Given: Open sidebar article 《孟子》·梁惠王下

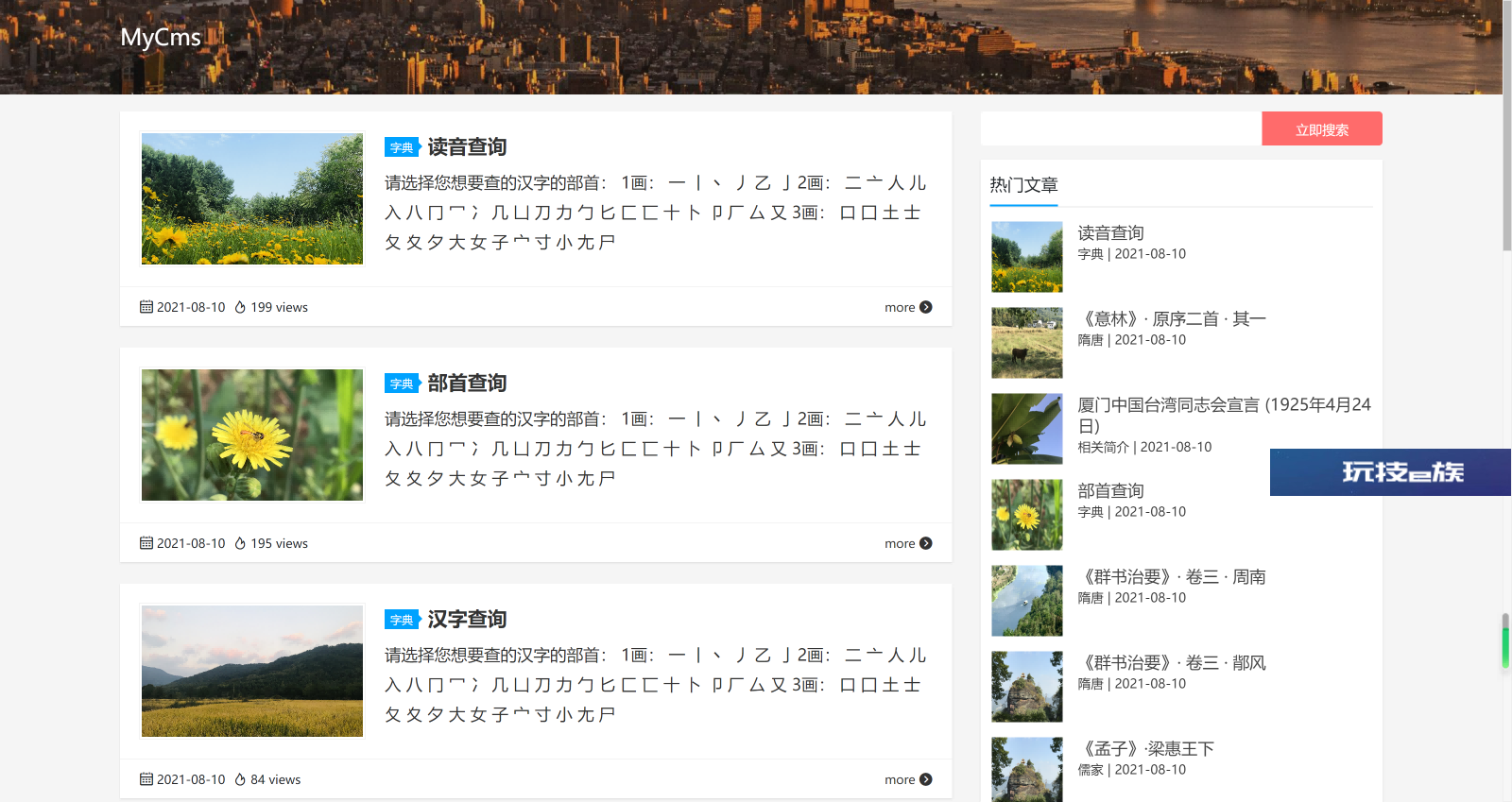Looking at the screenshot, I should [x=1146, y=749].
